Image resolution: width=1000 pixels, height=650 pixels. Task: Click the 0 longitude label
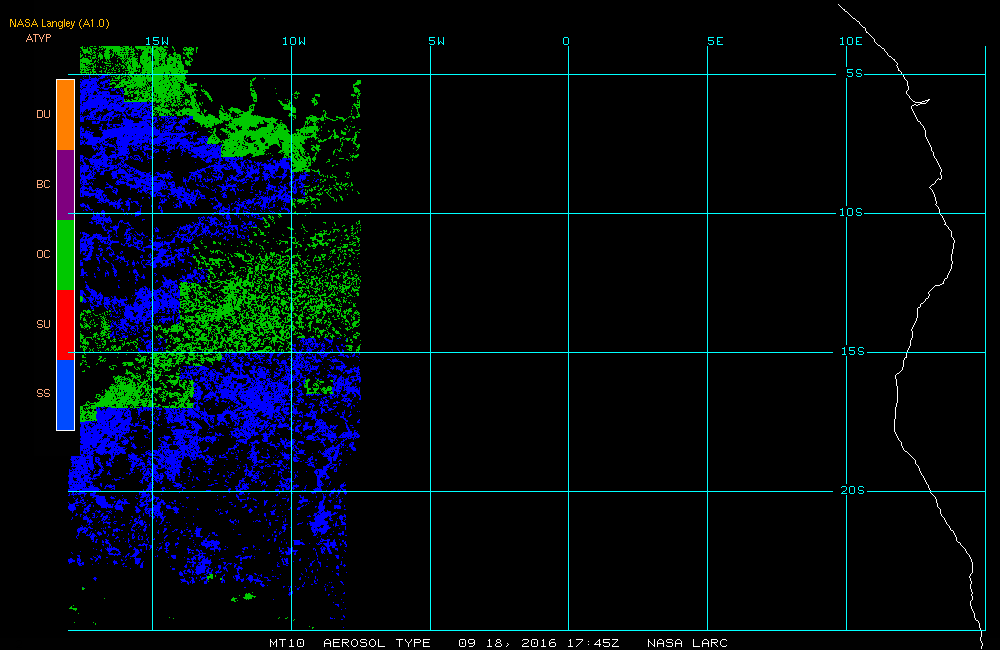(566, 41)
